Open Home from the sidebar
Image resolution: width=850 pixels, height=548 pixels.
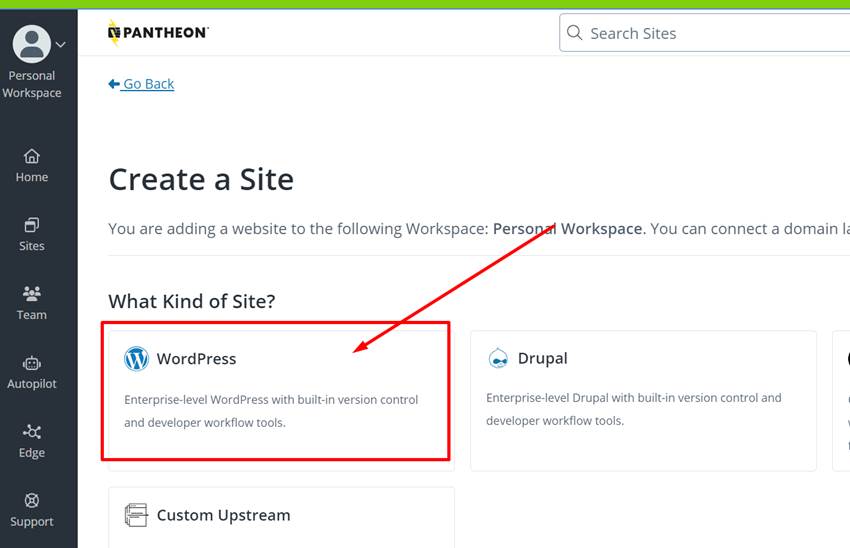tap(32, 165)
